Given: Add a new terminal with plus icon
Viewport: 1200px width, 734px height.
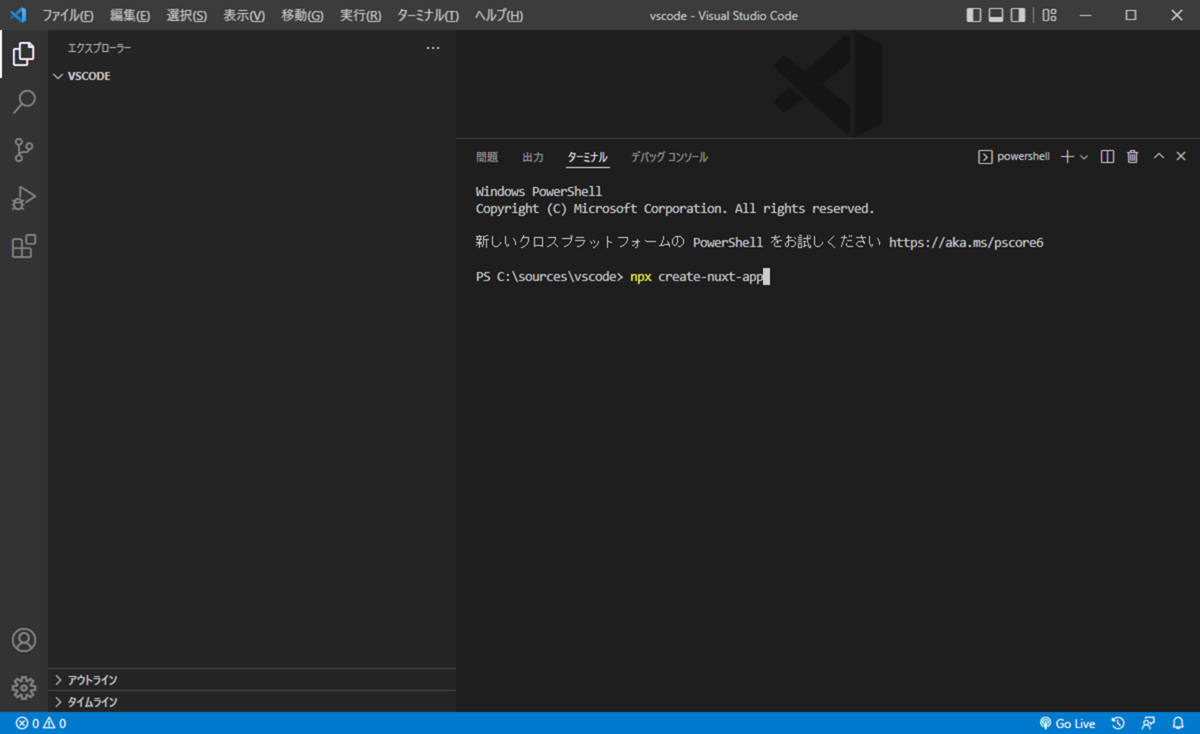Looking at the screenshot, I should tap(1067, 157).
